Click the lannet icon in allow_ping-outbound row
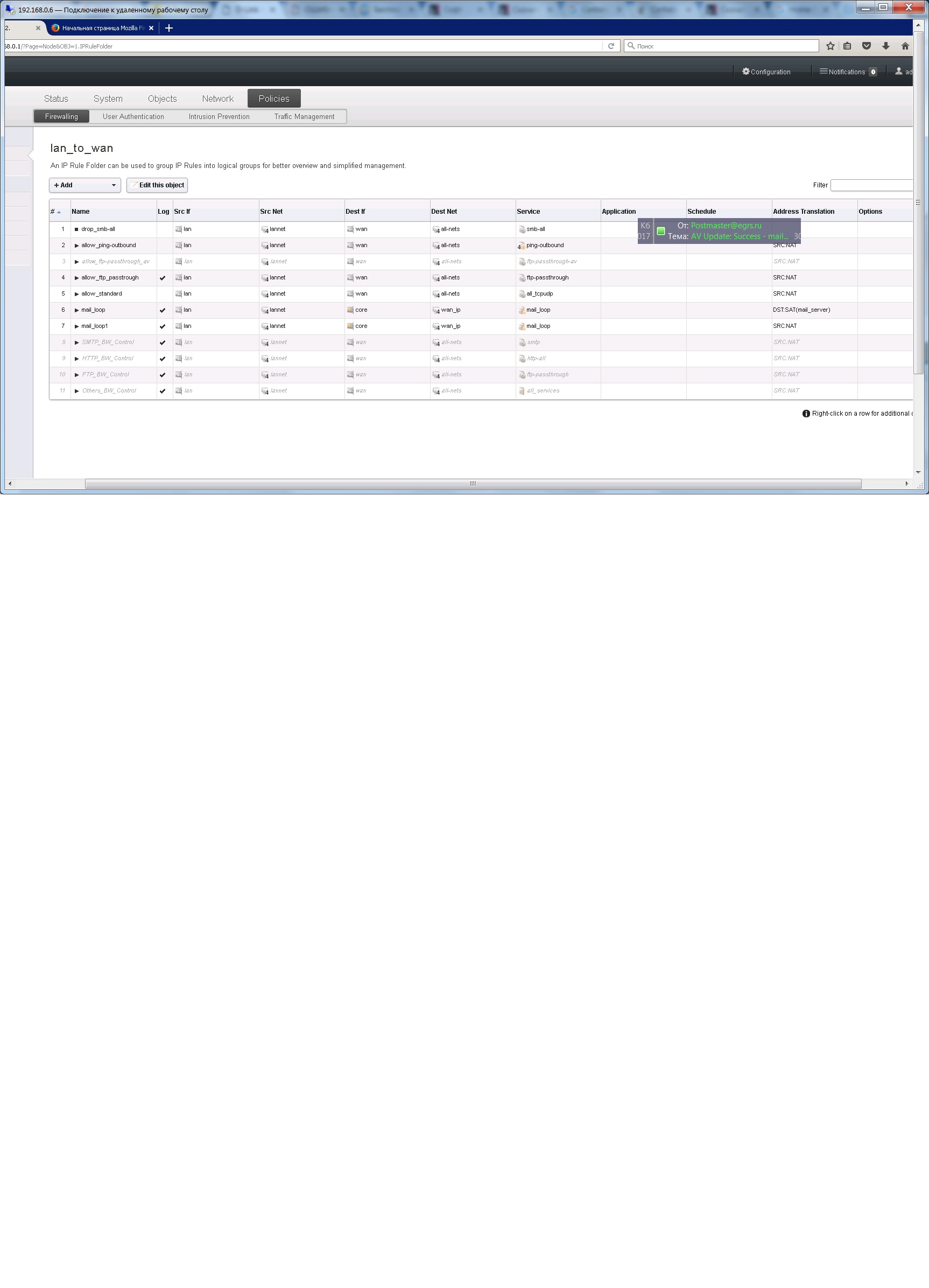 click(264, 246)
